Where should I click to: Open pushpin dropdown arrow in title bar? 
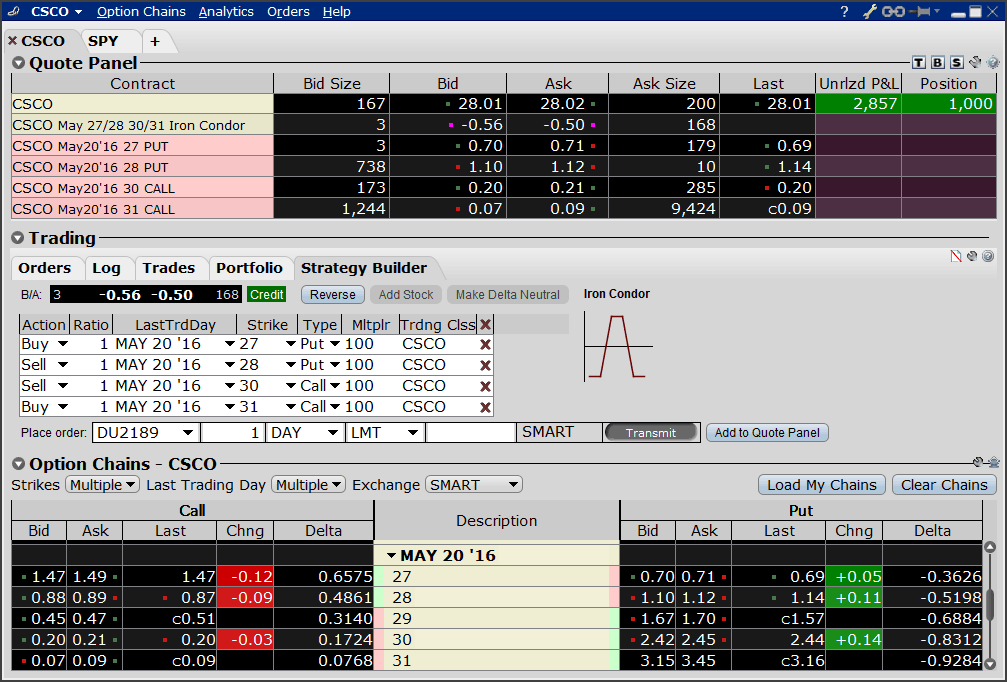click(937, 11)
